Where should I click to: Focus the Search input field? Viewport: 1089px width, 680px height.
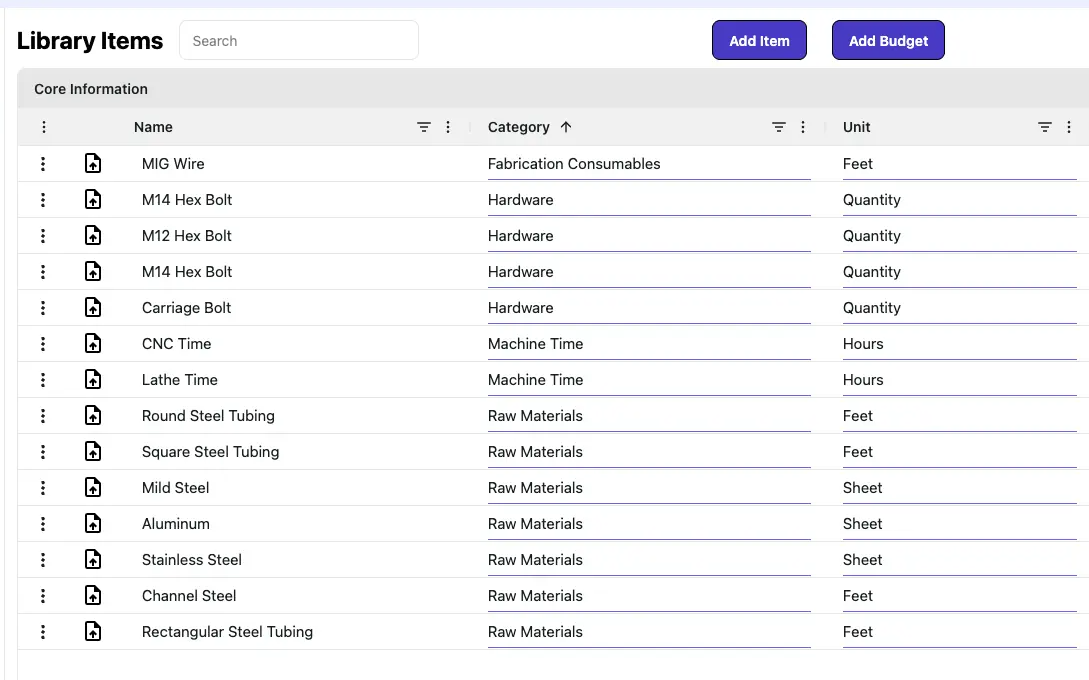(299, 41)
